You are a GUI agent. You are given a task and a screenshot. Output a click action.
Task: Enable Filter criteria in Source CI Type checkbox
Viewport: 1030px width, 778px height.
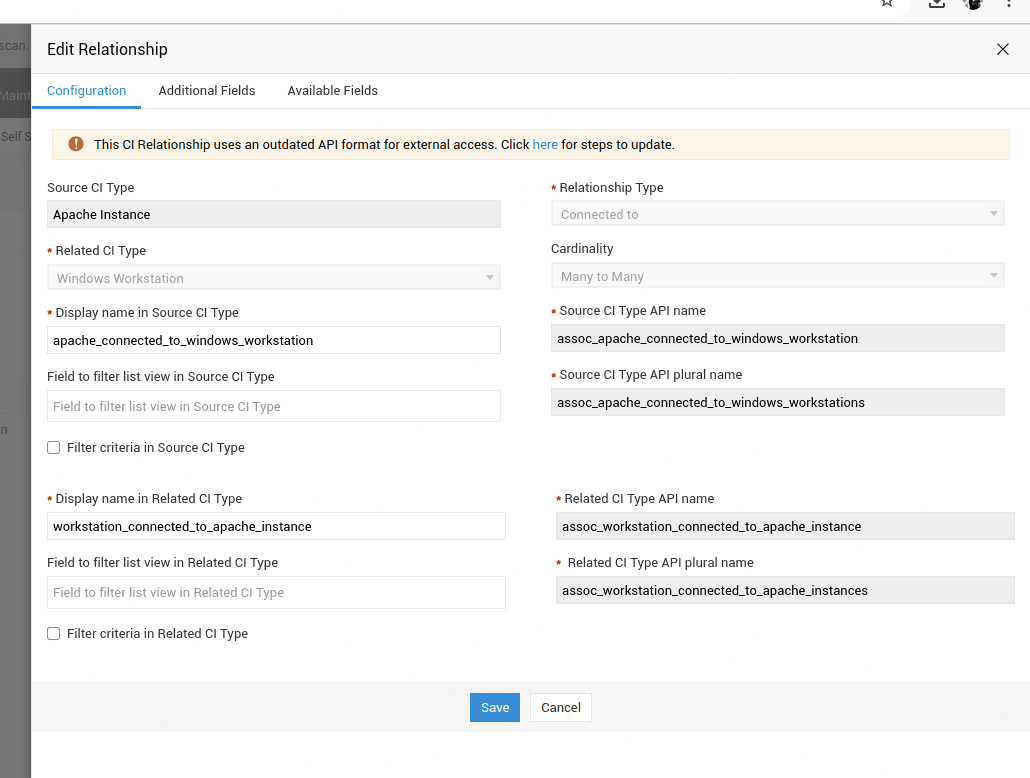(x=54, y=447)
